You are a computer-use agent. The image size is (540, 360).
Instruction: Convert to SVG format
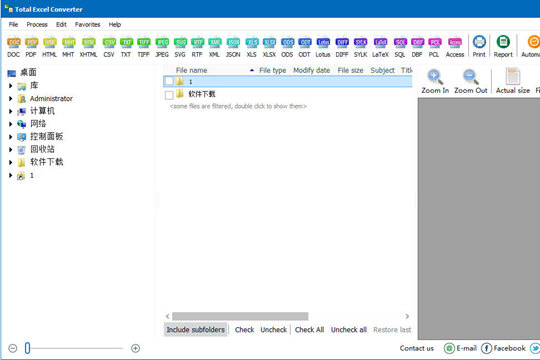180,47
